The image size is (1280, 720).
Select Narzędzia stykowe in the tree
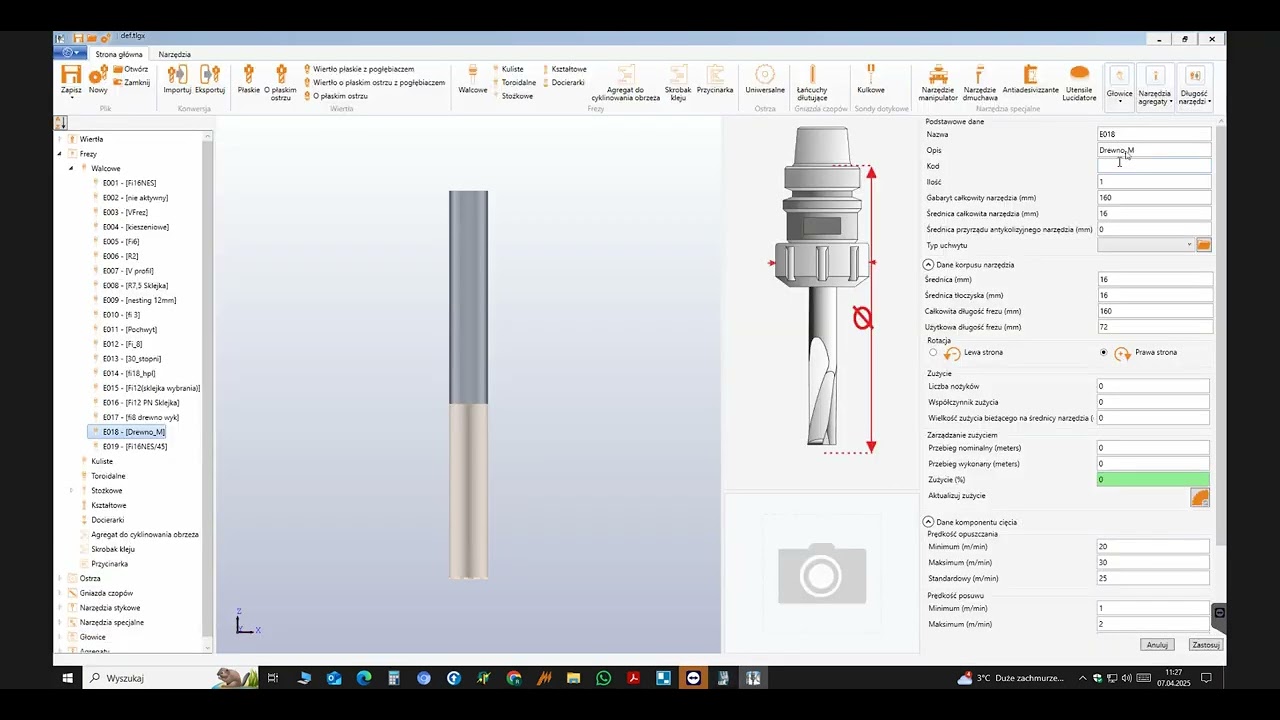(110, 608)
